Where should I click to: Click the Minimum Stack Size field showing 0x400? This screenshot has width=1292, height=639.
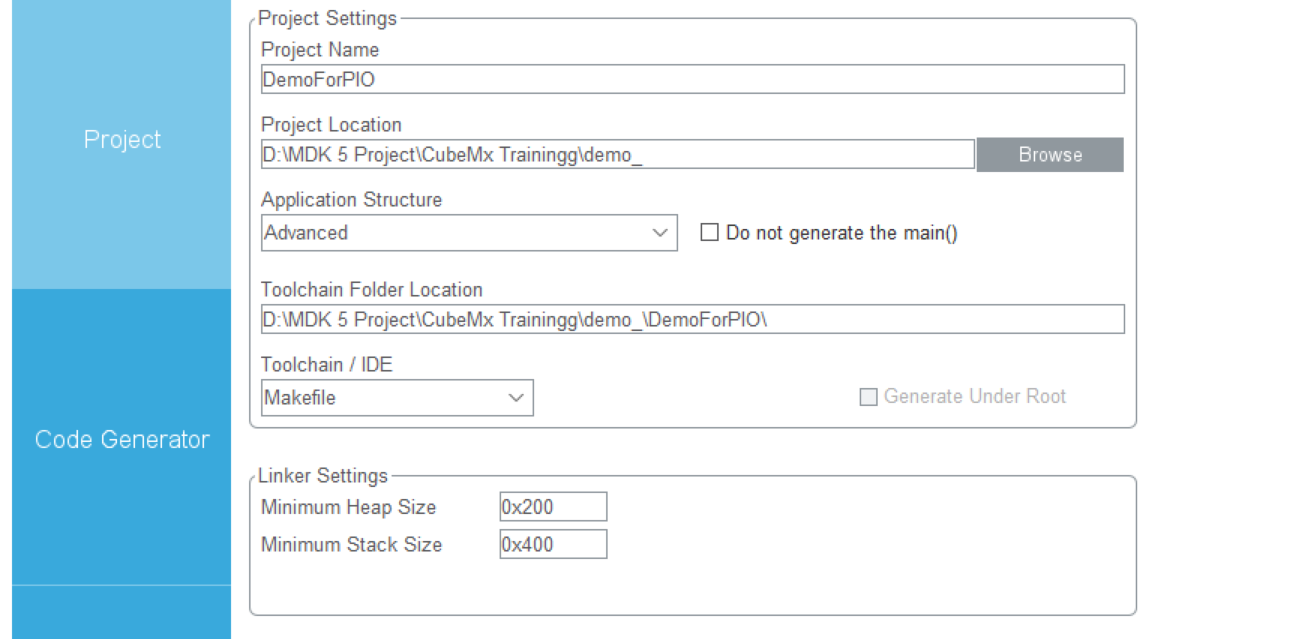553,545
